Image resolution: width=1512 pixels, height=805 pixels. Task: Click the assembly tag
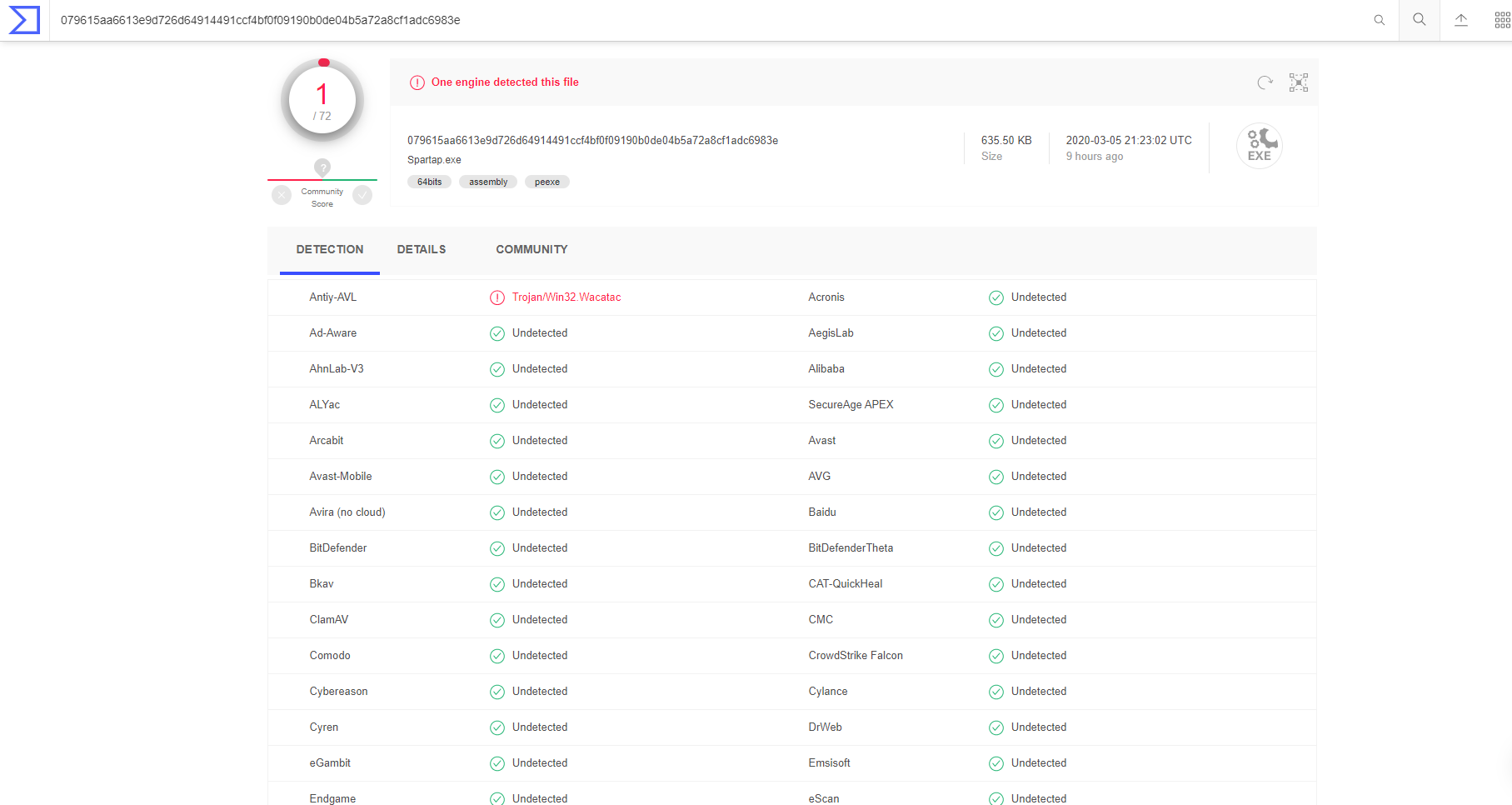(x=488, y=182)
